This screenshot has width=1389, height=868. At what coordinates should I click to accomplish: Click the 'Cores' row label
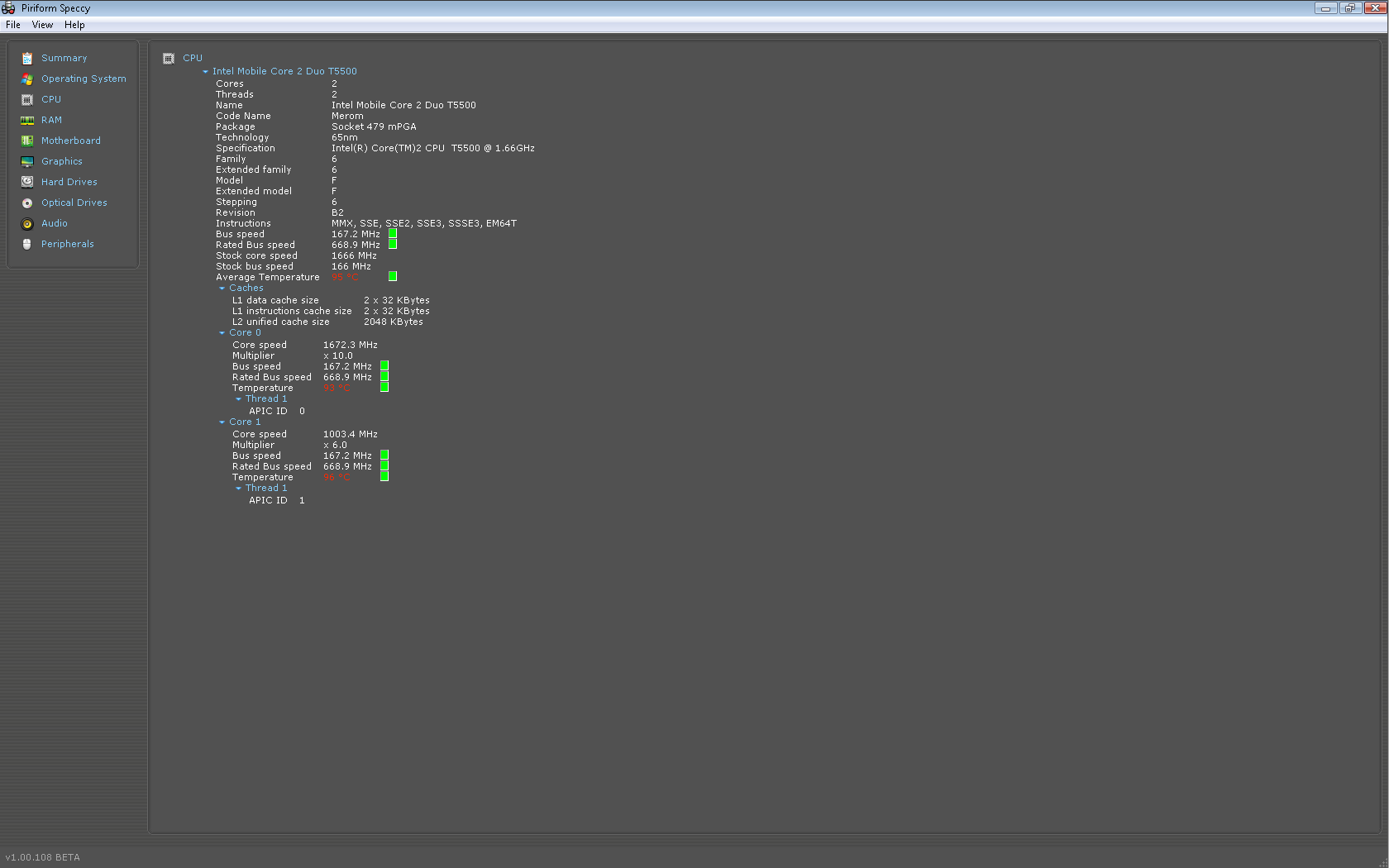pos(230,83)
